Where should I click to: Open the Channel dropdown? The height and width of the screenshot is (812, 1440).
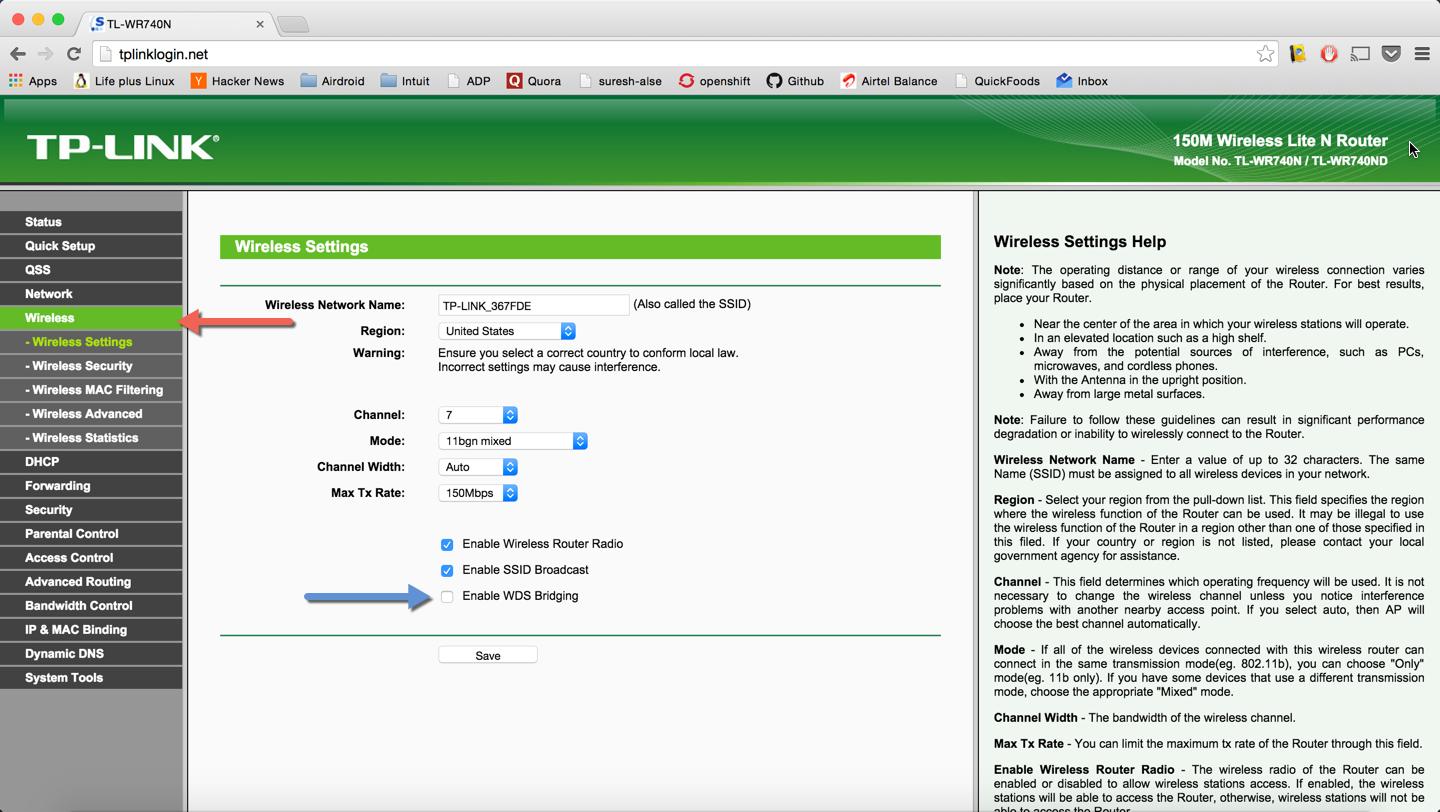[x=478, y=415]
